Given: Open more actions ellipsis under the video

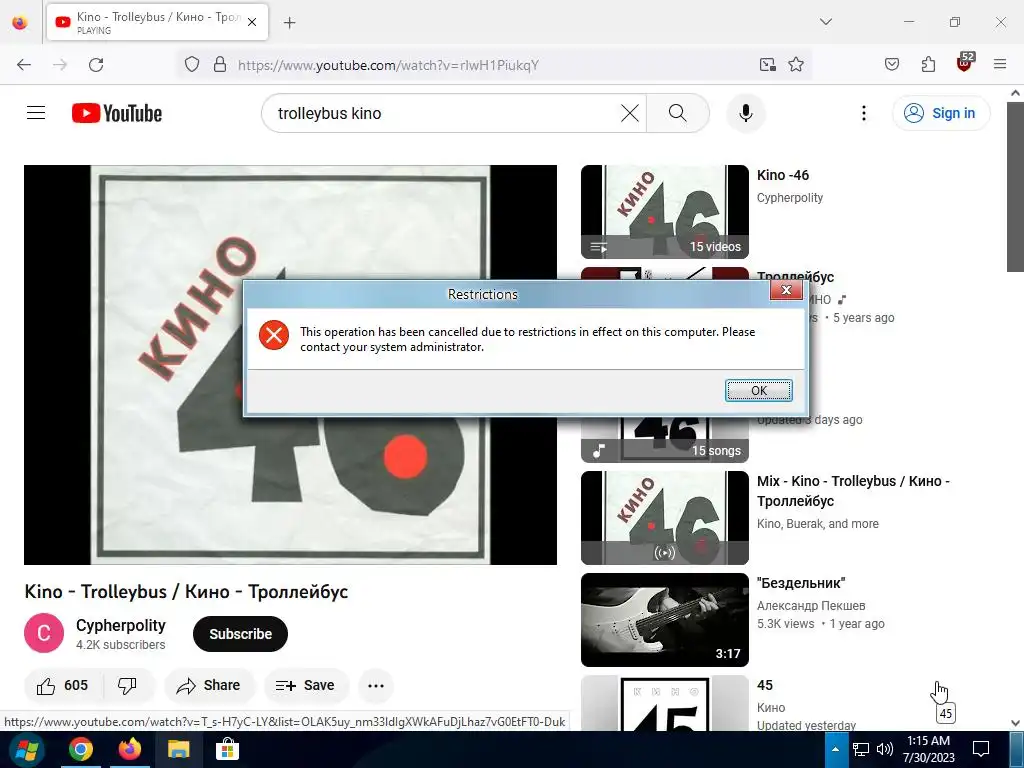Looking at the screenshot, I should (x=376, y=686).
